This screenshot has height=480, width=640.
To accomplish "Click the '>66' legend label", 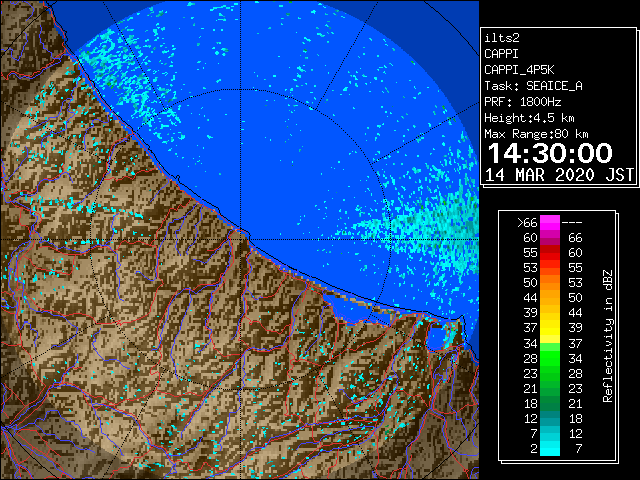I will pos(527,222).
